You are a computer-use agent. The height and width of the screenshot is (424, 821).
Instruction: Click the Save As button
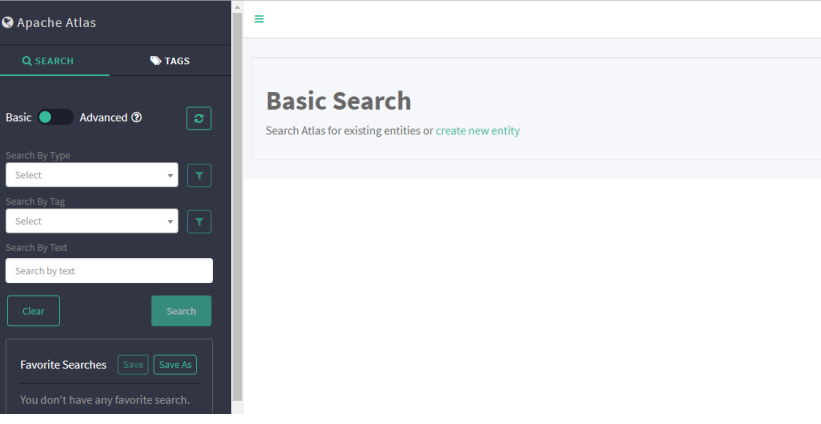(x=175, y=365)
